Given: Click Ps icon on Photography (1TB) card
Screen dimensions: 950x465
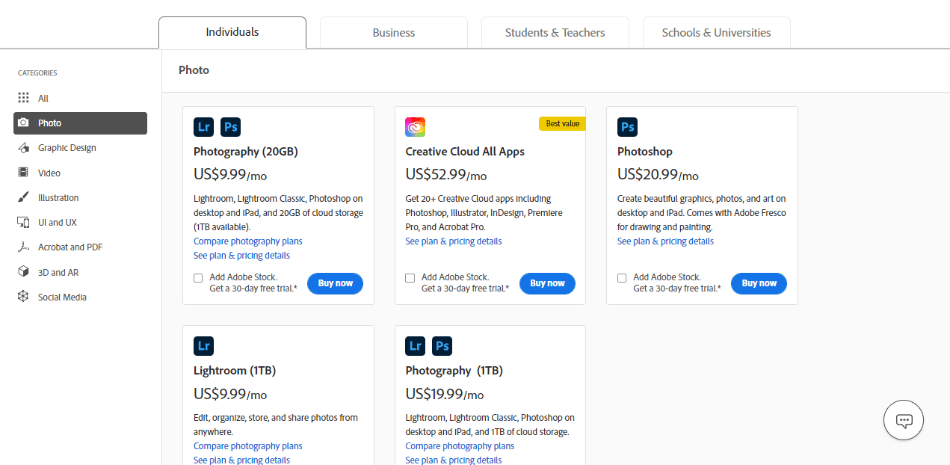Looking at the screenshot, I should 442,346.
